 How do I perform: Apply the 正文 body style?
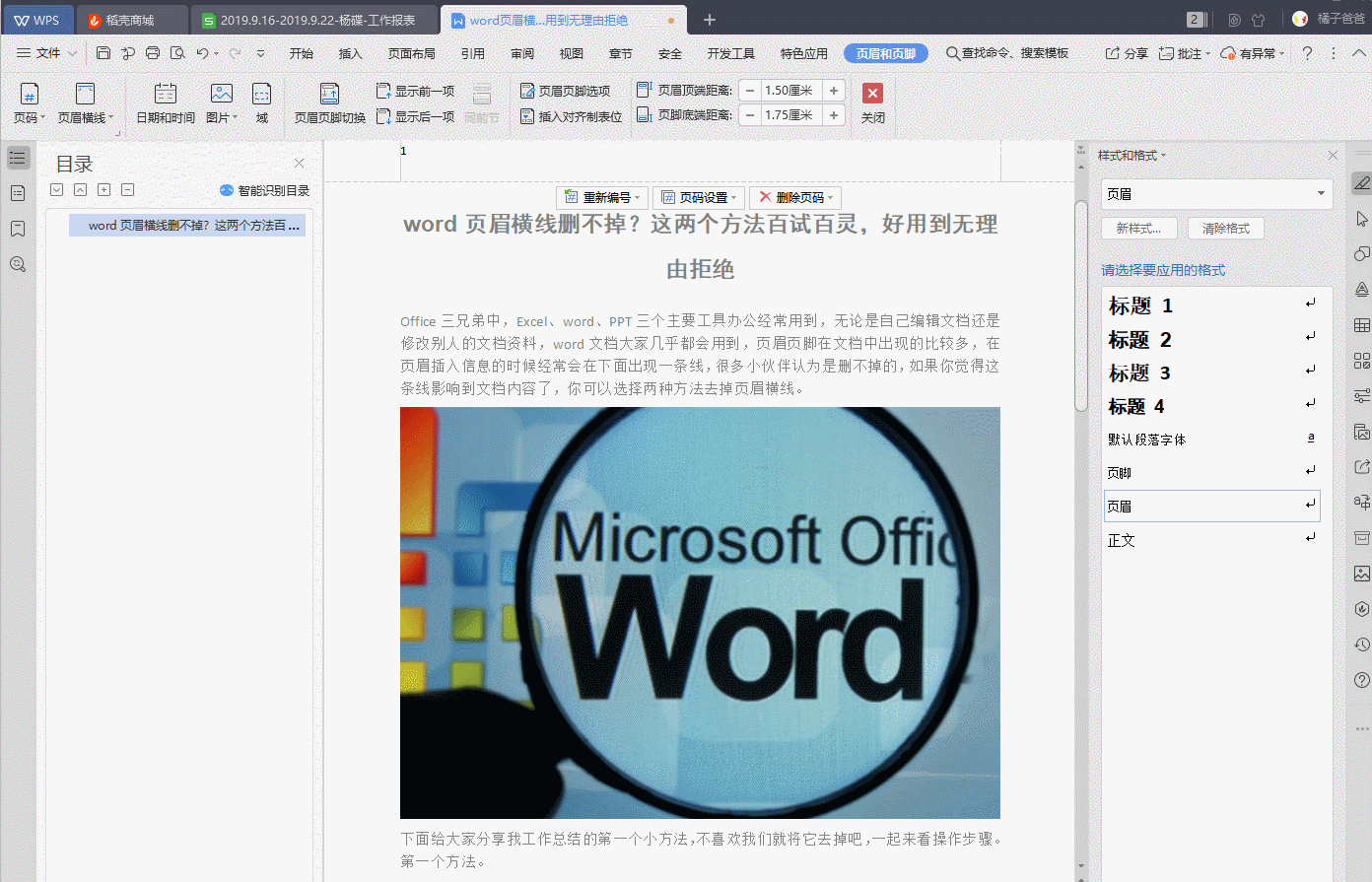point(1211,540)
